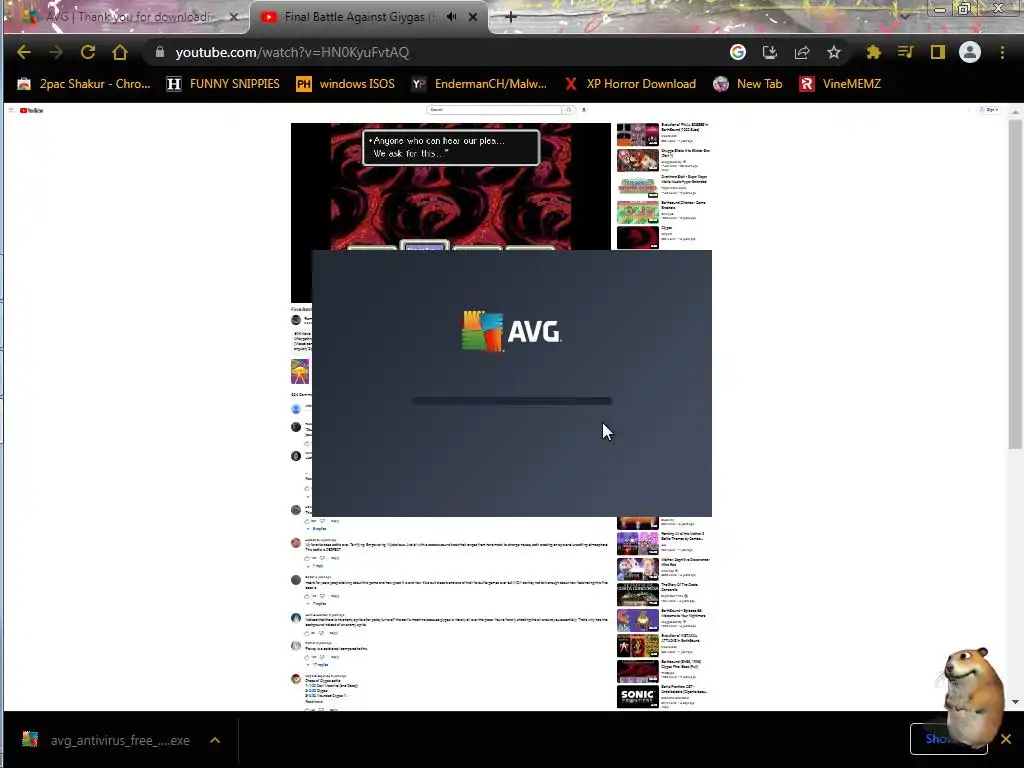
Task: Open the Mario thumbnail recommended video
Action: coord(637,160)
